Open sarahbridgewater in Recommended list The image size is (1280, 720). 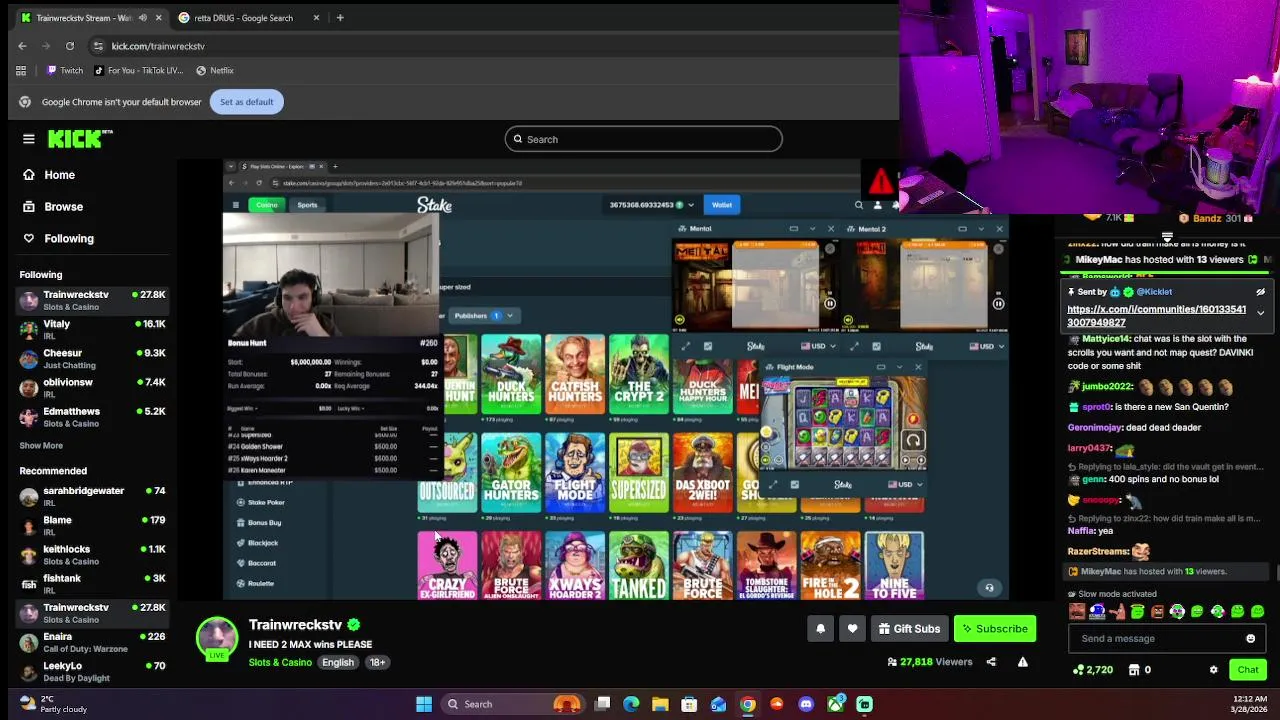[92, 497]
